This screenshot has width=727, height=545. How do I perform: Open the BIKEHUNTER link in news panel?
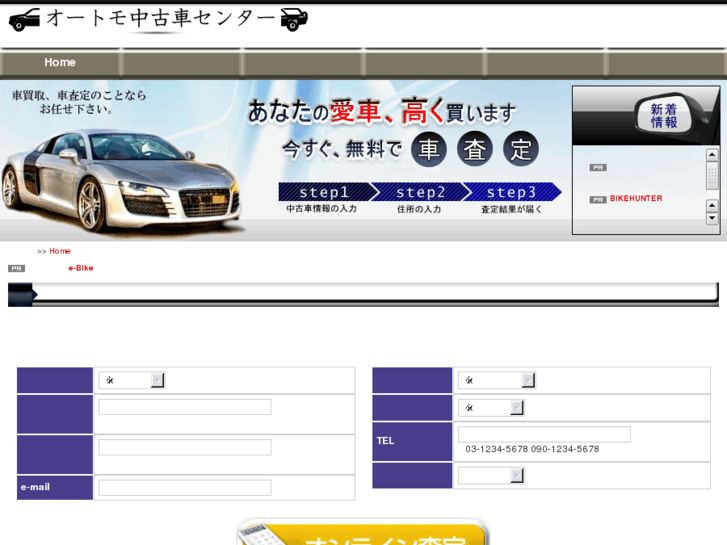pos(636,199)
